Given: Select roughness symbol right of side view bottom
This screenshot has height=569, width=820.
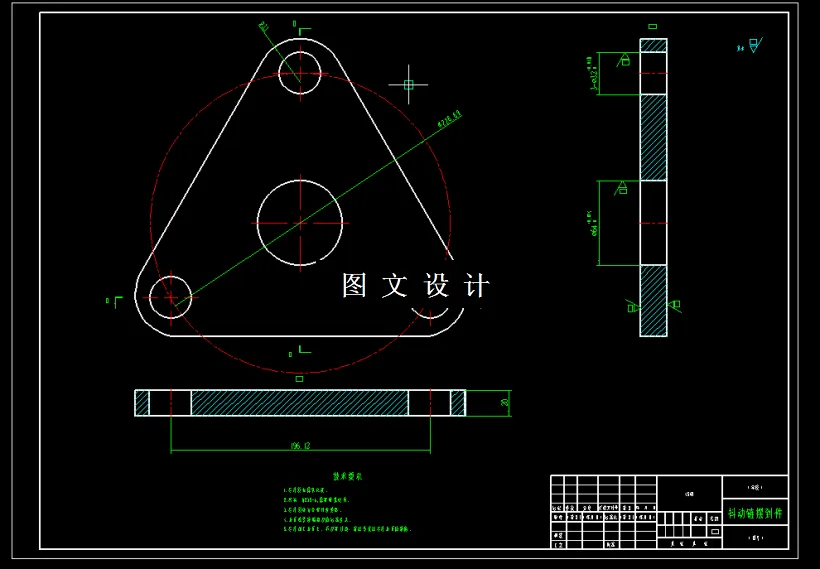Looking at the screenshot, I should point(675,305).
